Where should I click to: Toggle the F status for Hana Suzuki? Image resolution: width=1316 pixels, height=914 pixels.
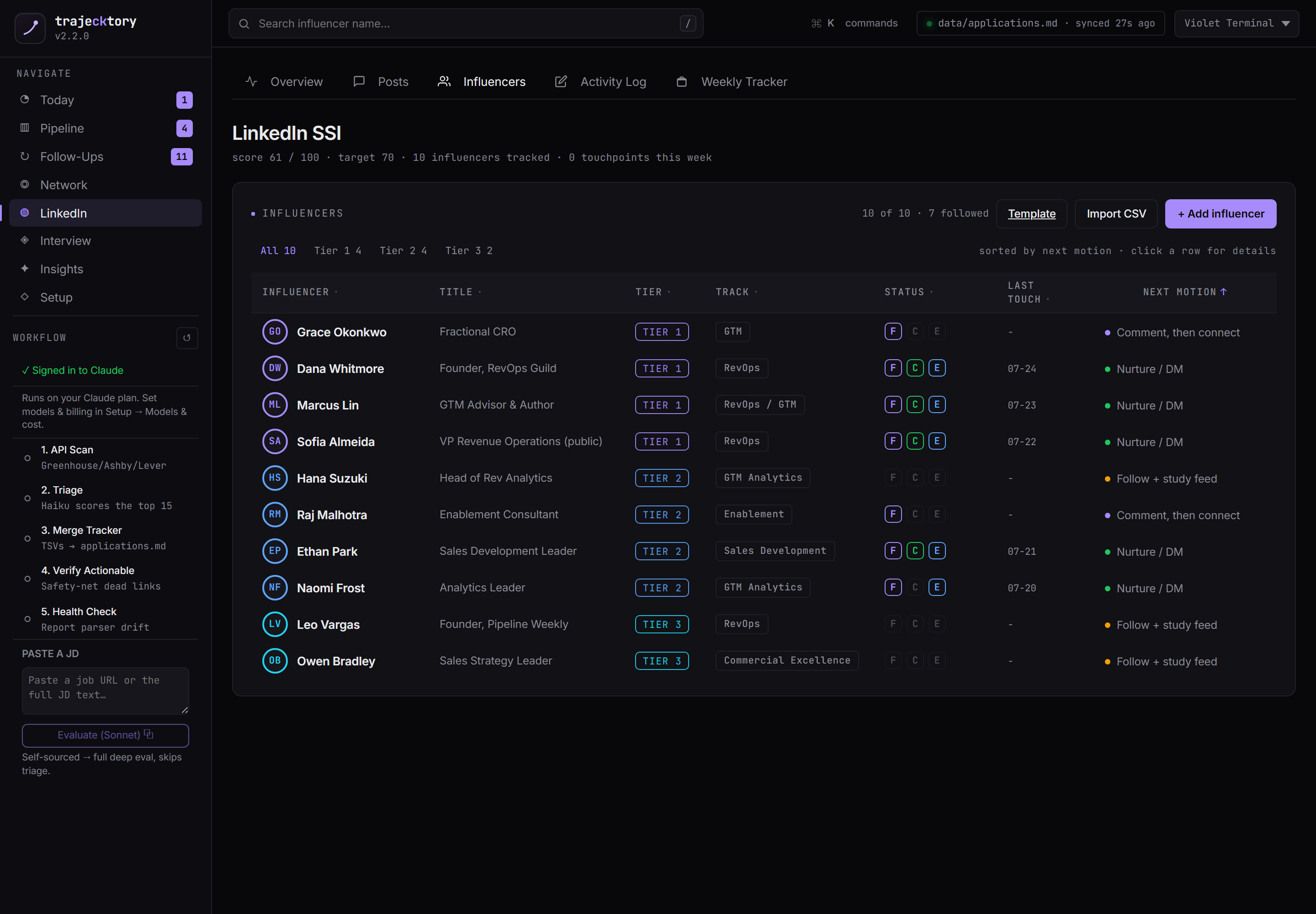pos(893,478)
